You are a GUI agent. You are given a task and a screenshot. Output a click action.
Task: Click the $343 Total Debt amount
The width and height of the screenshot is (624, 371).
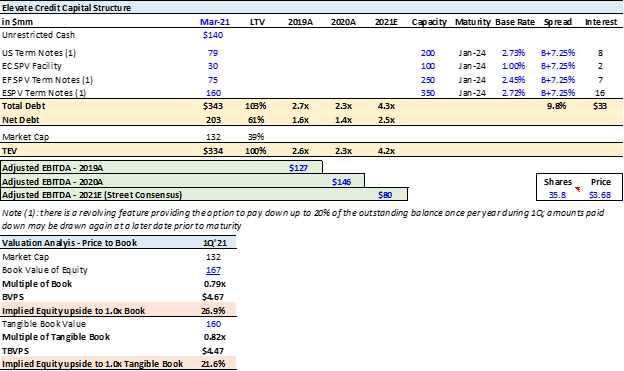pos(213,106)
